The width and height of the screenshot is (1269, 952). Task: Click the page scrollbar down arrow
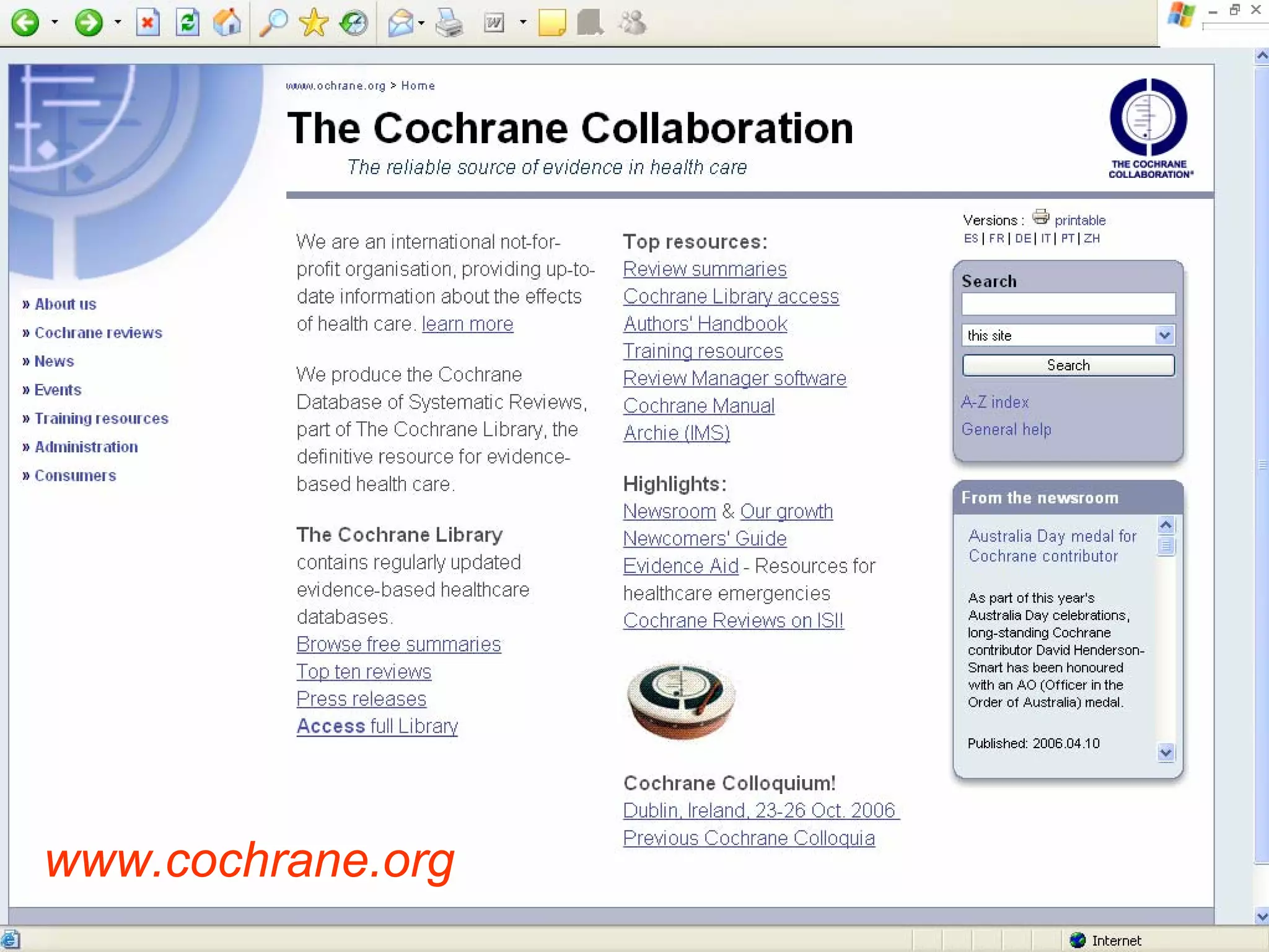[1262, 916]
